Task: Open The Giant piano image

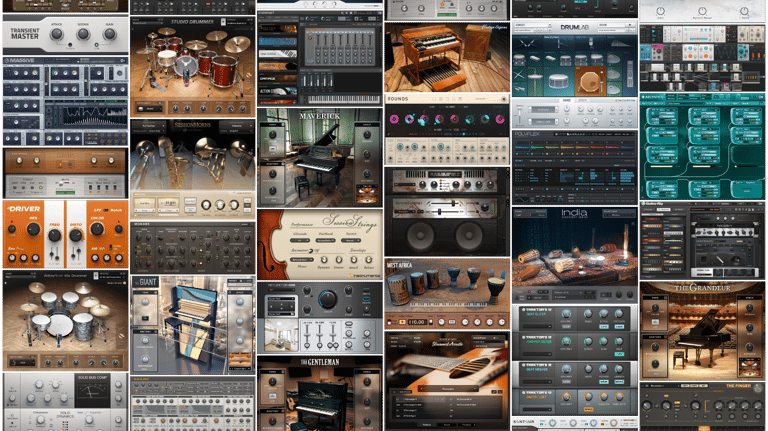Action: click(x=193, y=325)
